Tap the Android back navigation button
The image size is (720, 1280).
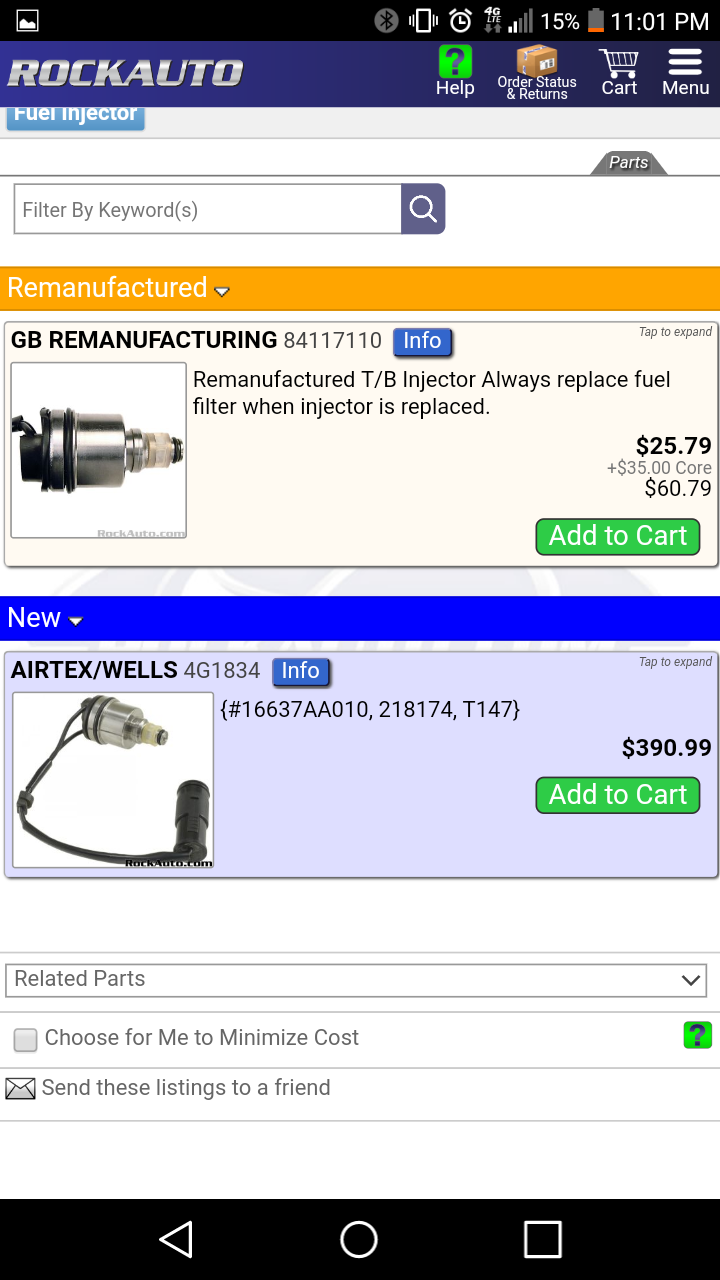[x=177, y=1240]
